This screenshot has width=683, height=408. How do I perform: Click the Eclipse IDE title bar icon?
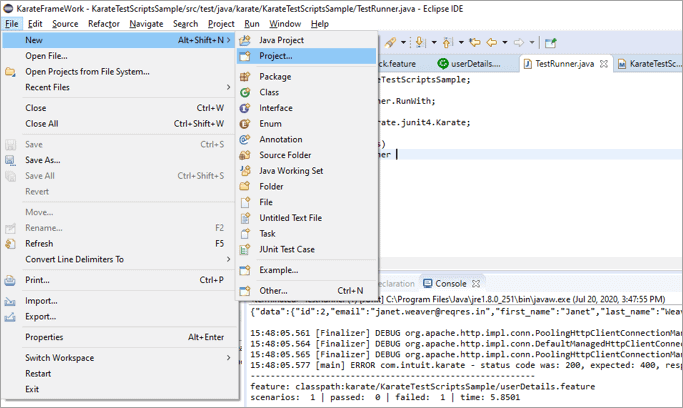click(x=8, y=9)
